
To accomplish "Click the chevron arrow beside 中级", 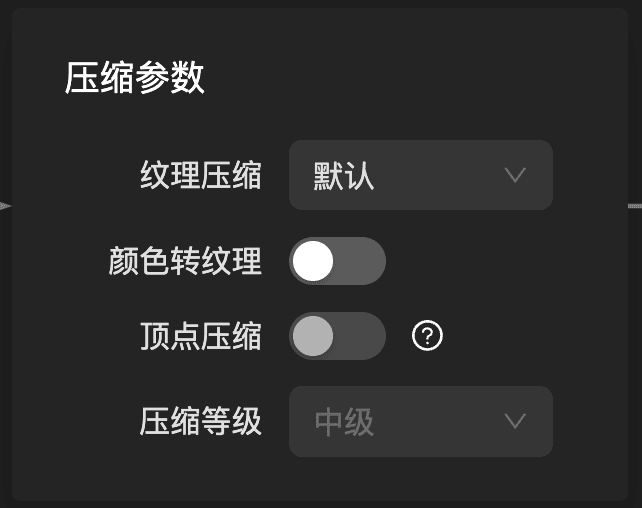I will tap(515, 421).
